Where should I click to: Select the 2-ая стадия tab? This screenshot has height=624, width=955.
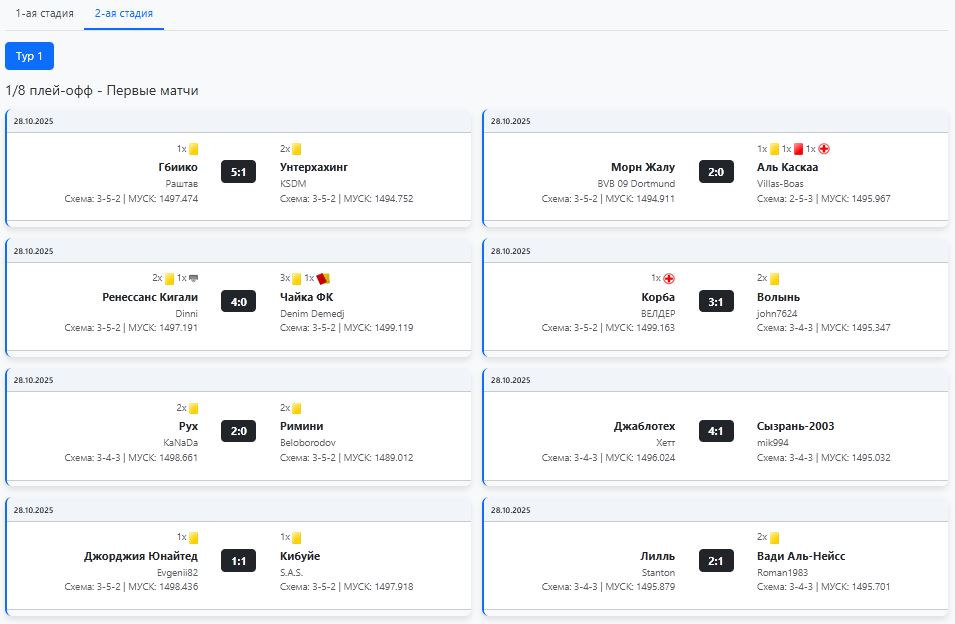click(x=124, y=14)
